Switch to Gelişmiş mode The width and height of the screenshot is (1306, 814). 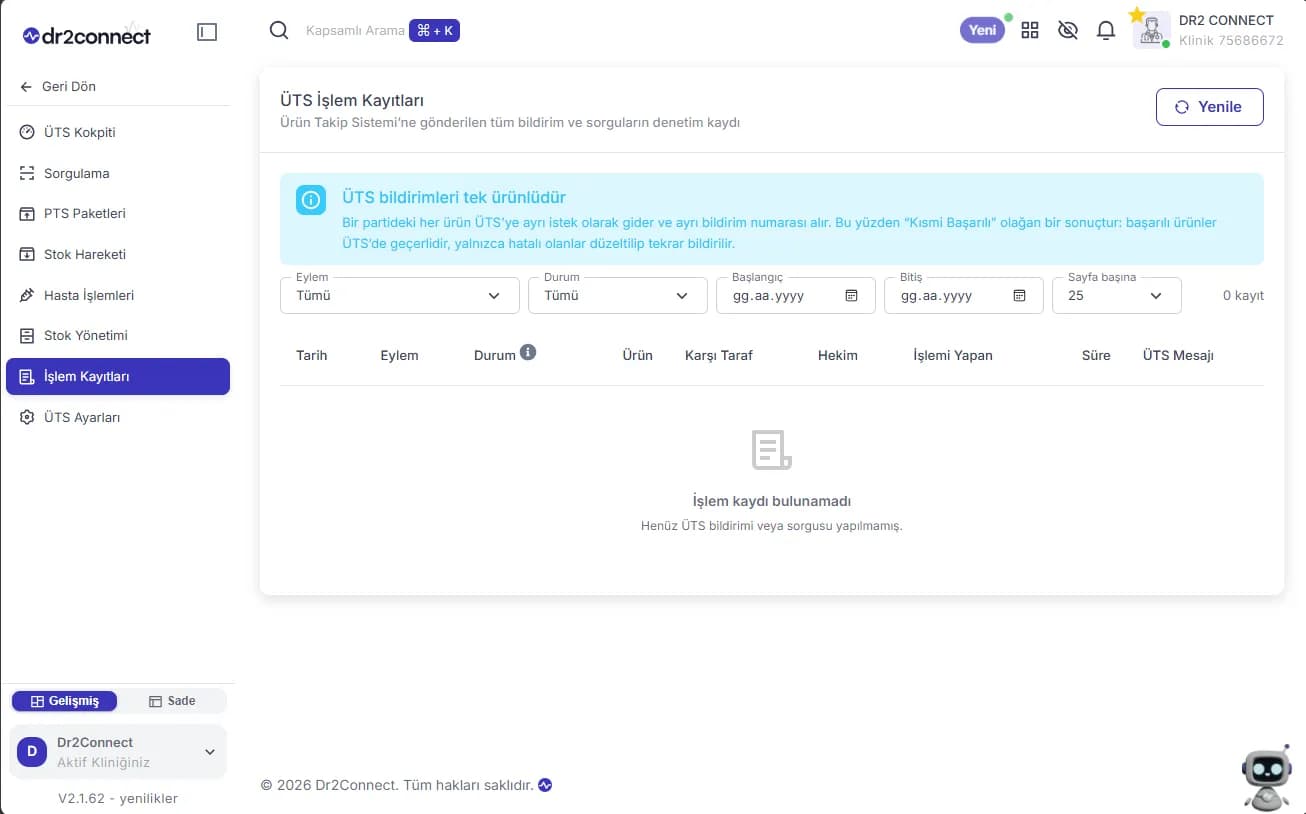pos(64,701)
